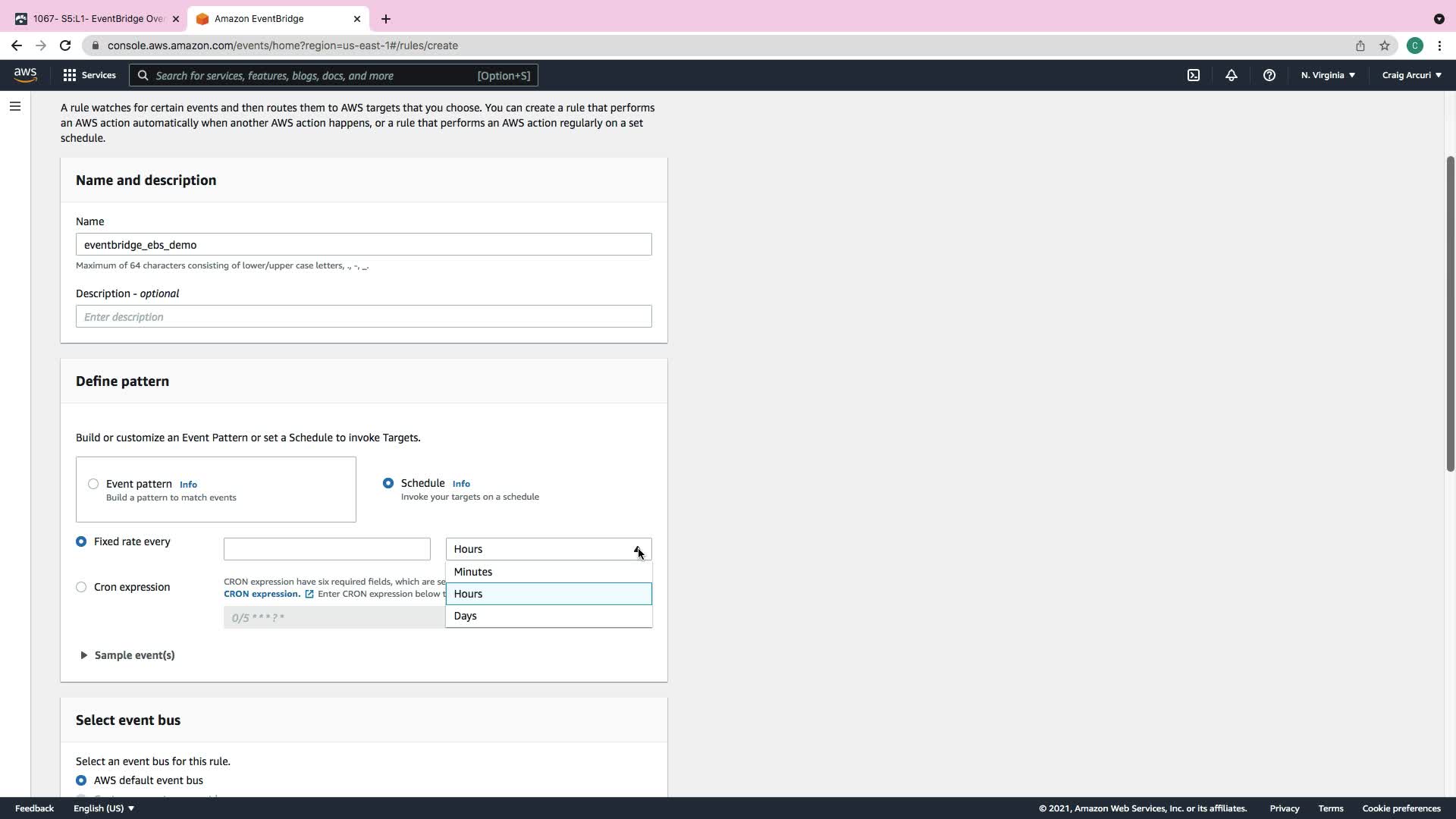This screenshot has height=819, width=1456.
Task: Pick Days in the unit list
Action: (x=466, y=616)
